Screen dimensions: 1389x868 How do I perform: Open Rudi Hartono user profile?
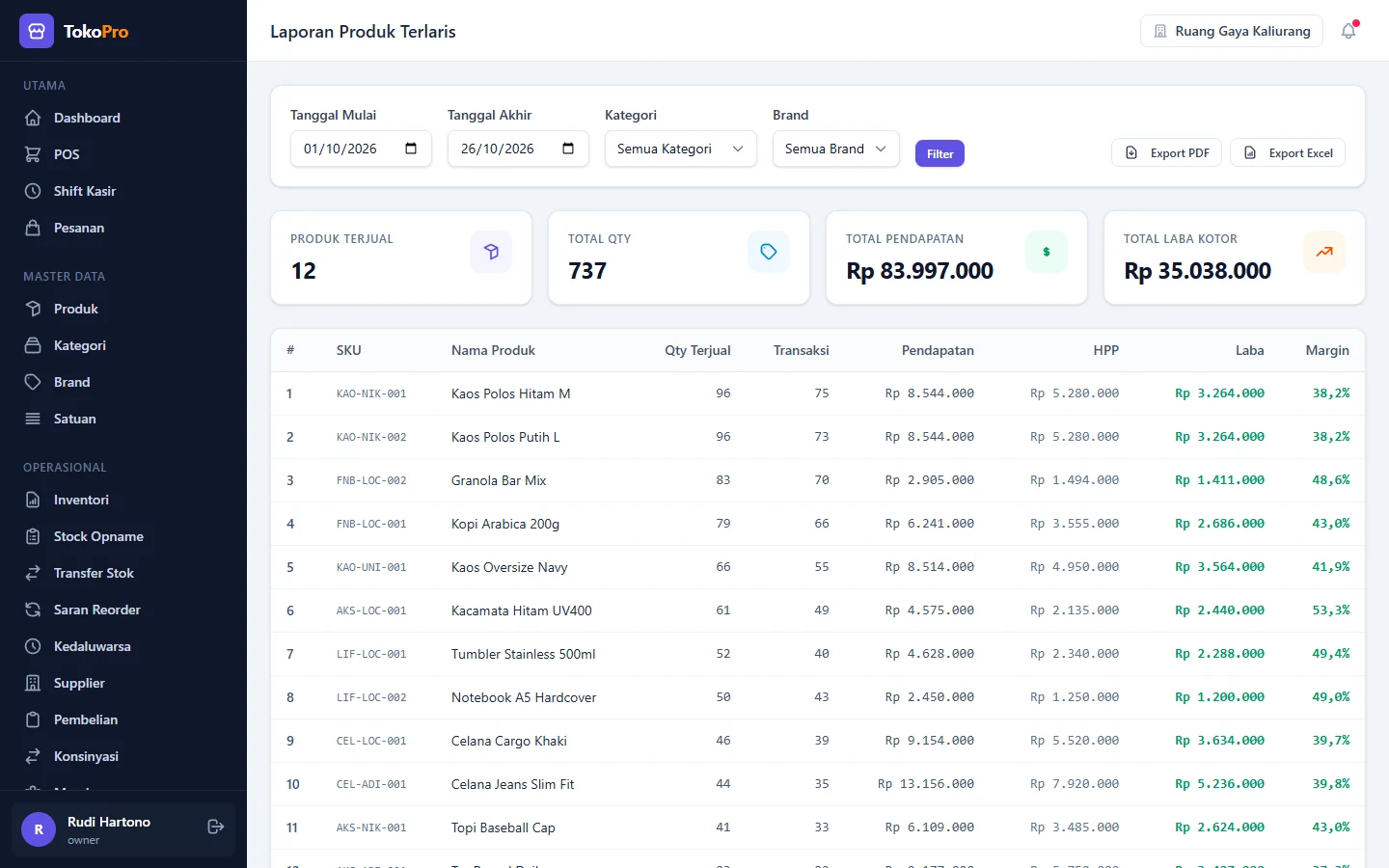123,829
